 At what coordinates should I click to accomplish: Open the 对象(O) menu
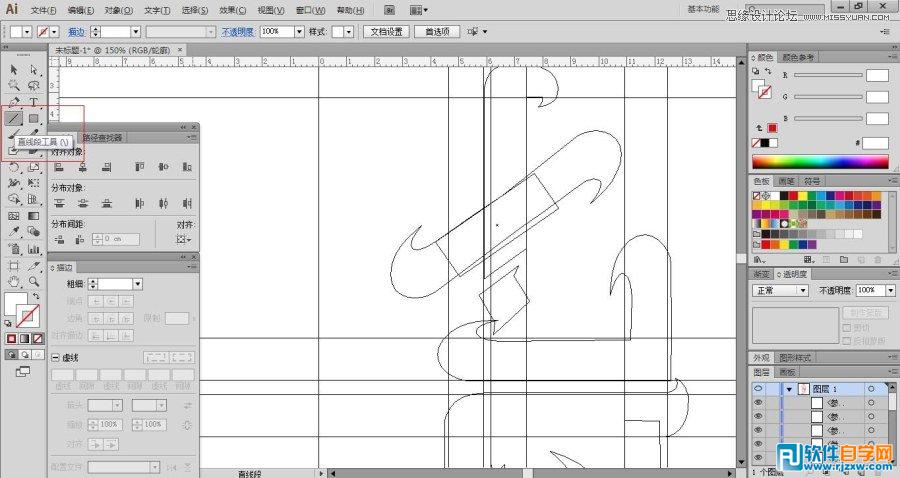(118, 10)
